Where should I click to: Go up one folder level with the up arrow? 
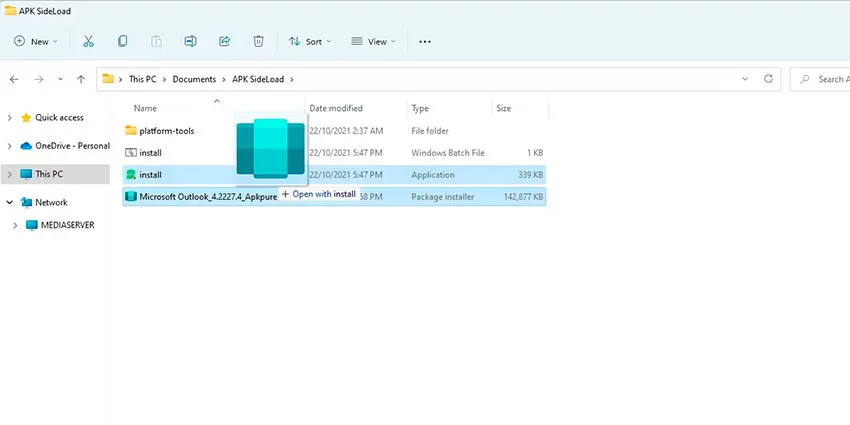81,79
